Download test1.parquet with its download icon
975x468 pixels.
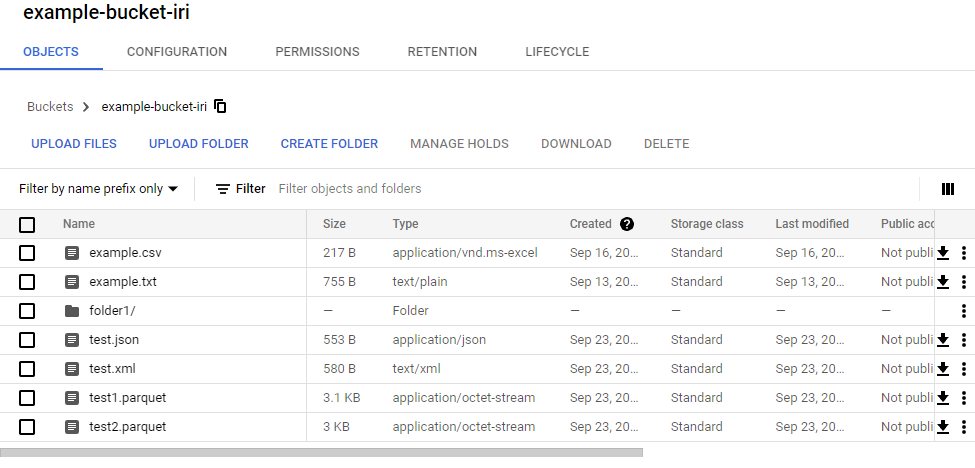pyautogui.click(x=943, y=397)
